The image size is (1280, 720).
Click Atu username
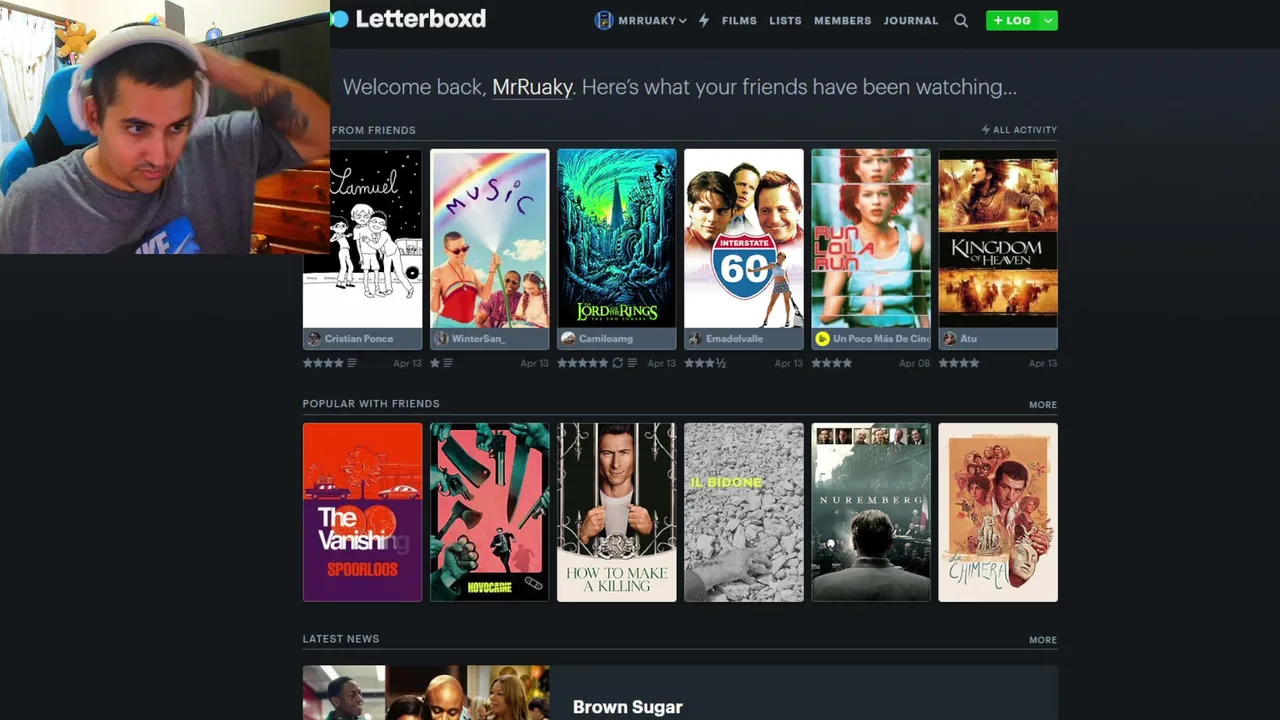tap(968, 339)
